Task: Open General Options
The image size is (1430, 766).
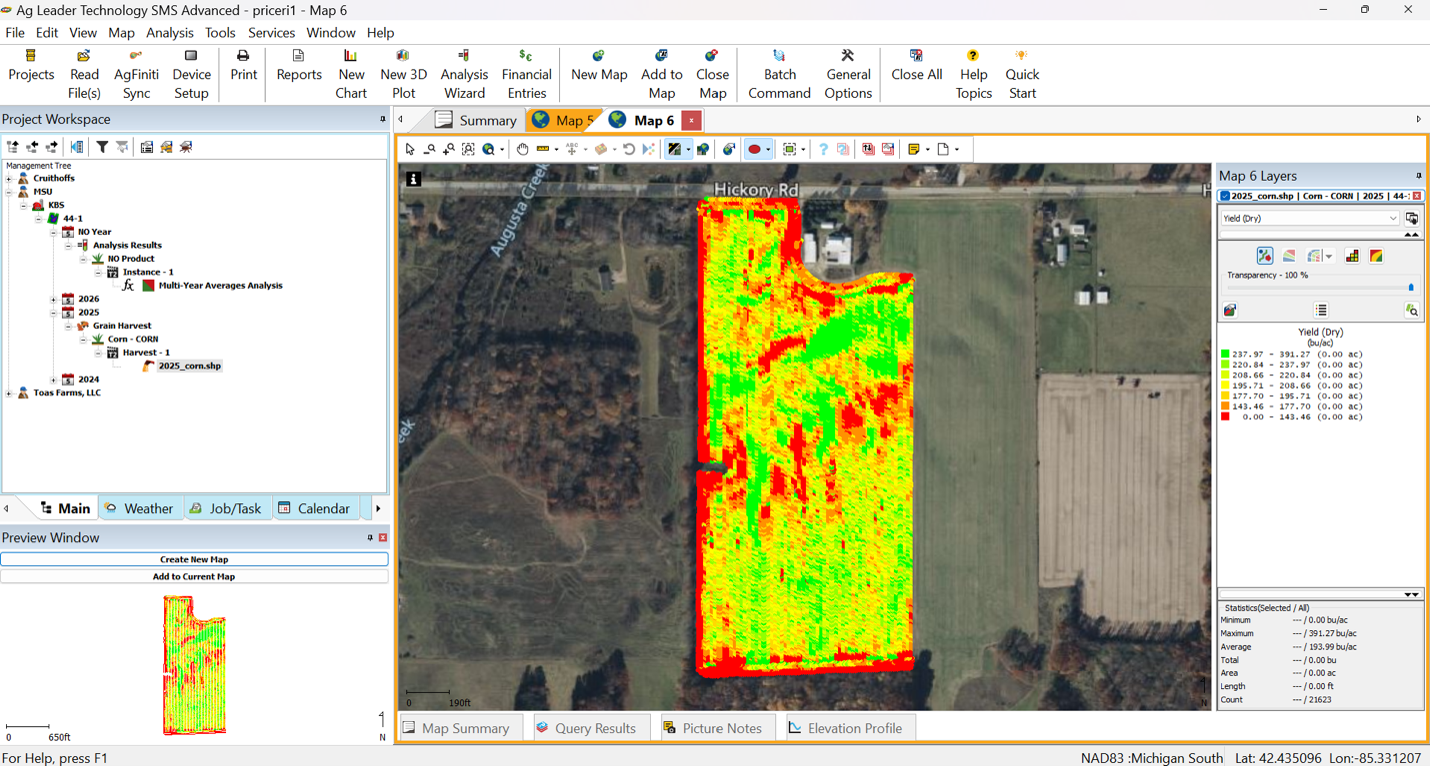Action: (848, 74)
